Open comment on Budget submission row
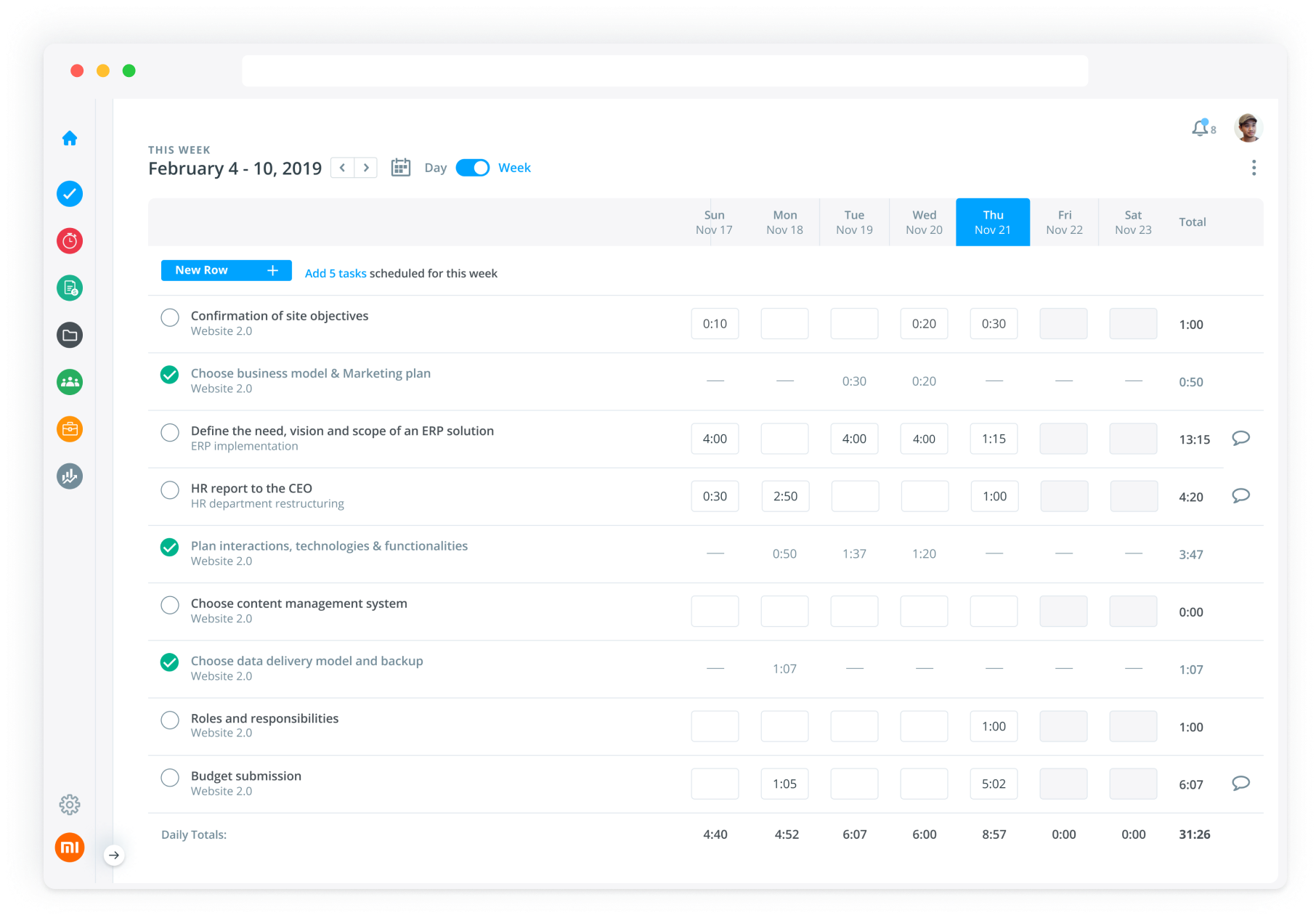The height and width of the screenshot is (918, 1316). tap(1240, 783)
